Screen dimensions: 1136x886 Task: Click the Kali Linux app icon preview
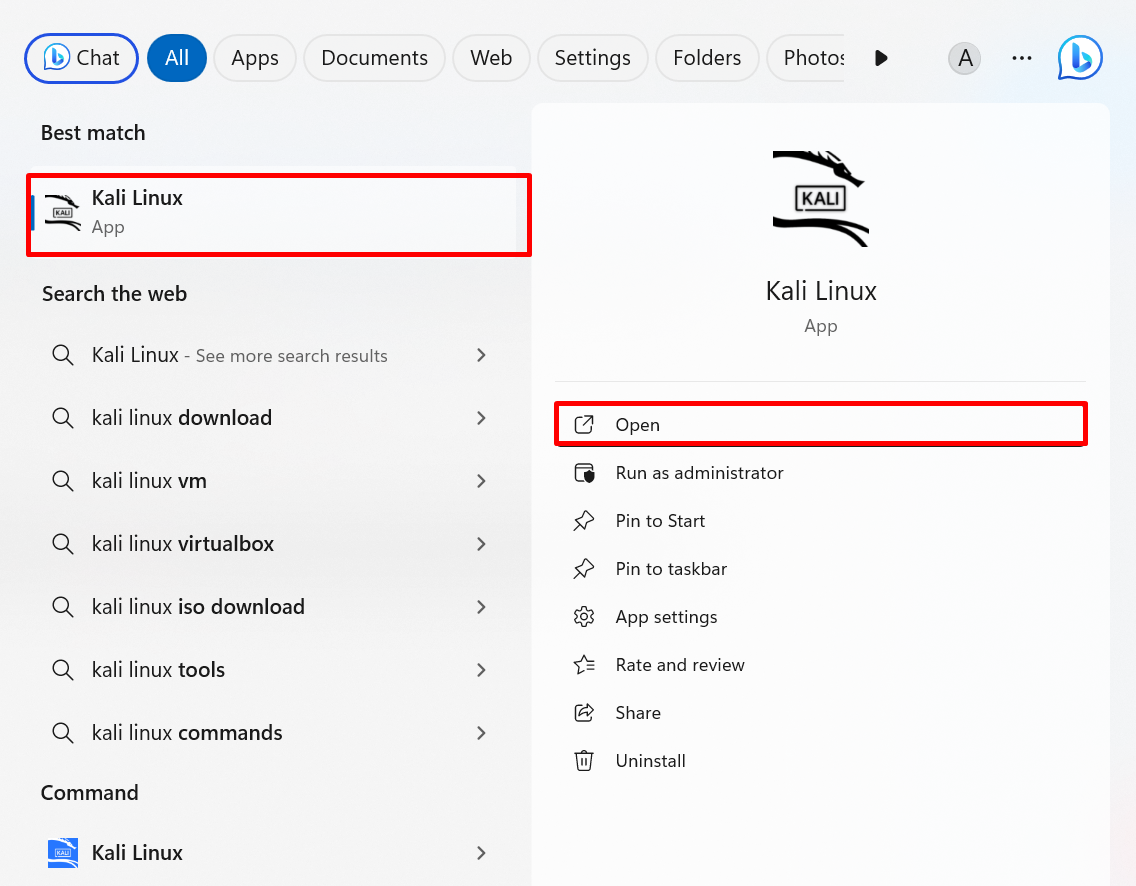pyautogui.click(x=820, y=197)
